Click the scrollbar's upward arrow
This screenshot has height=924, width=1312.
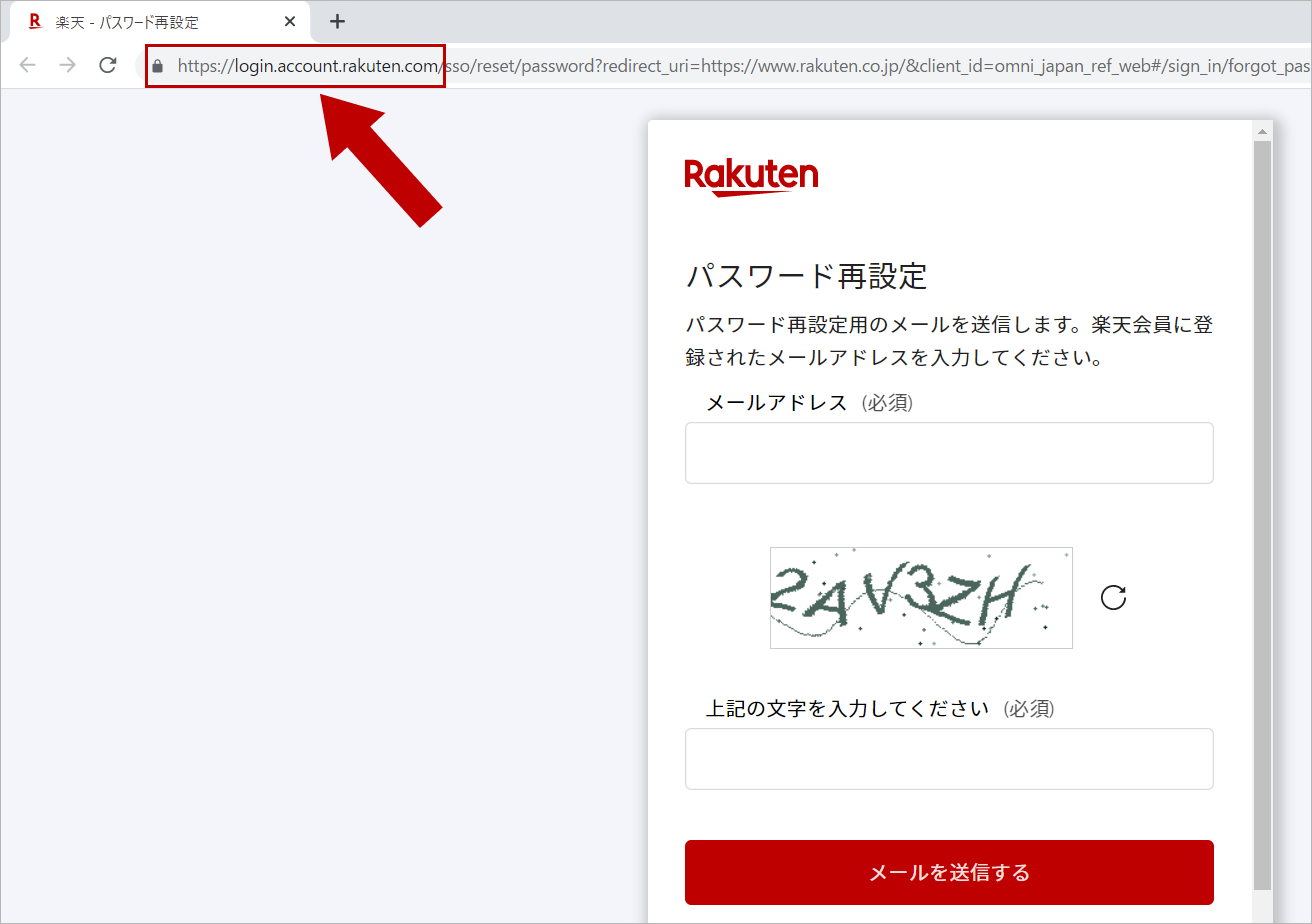[x=1260, y=131]
